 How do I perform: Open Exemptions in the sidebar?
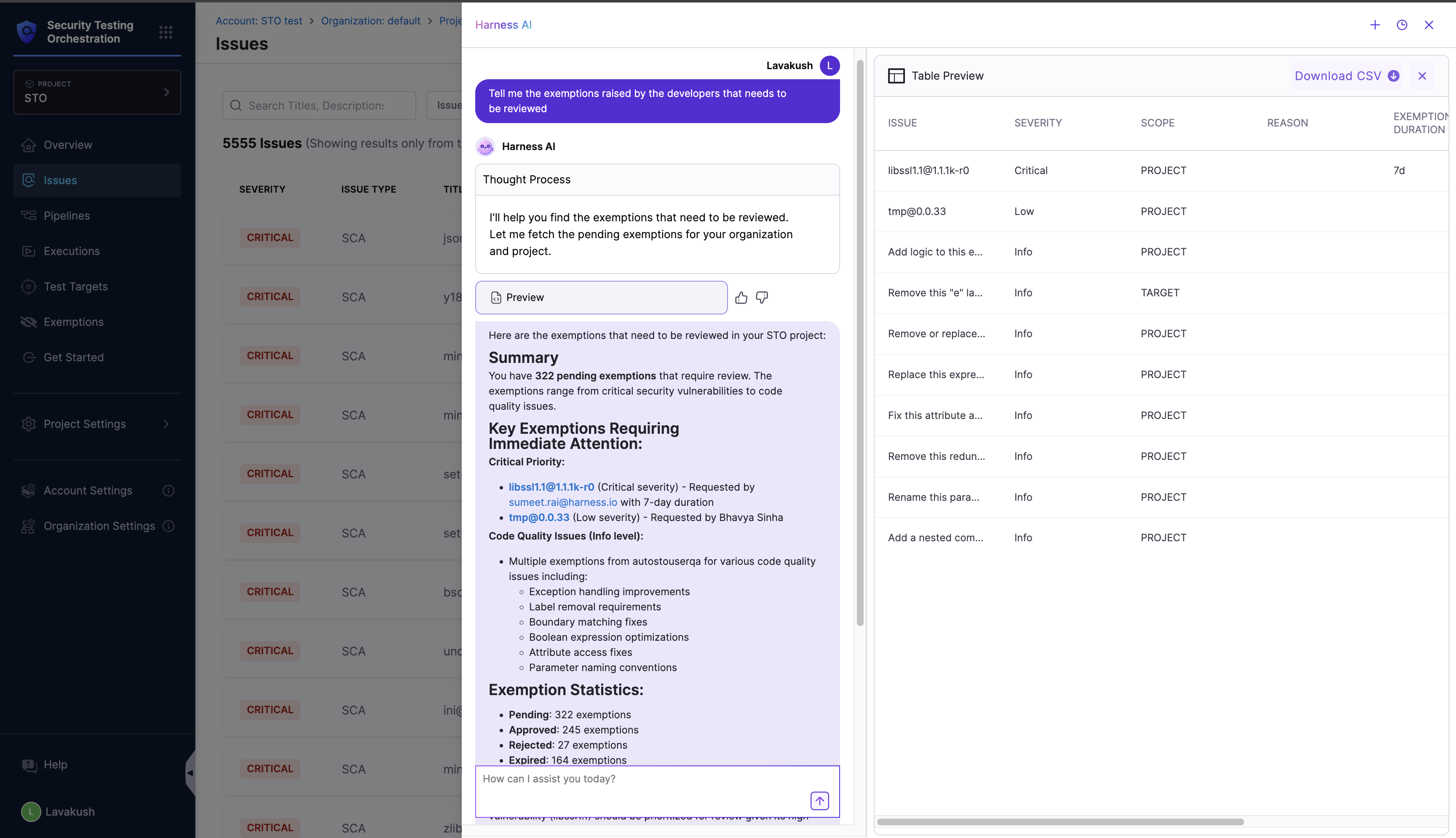[x=74, y=322]
